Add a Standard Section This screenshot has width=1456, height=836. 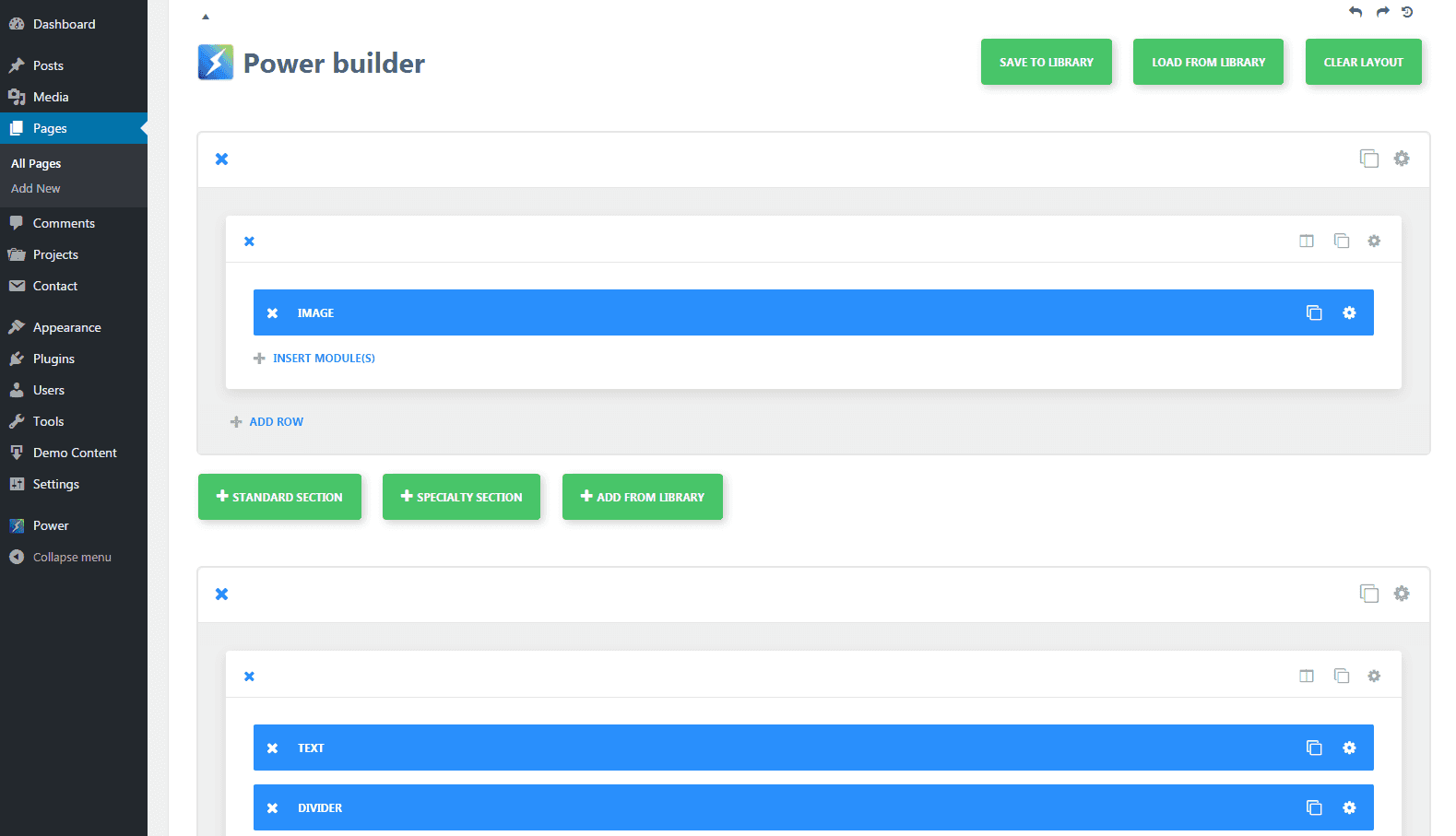click(x=279, y=498)
